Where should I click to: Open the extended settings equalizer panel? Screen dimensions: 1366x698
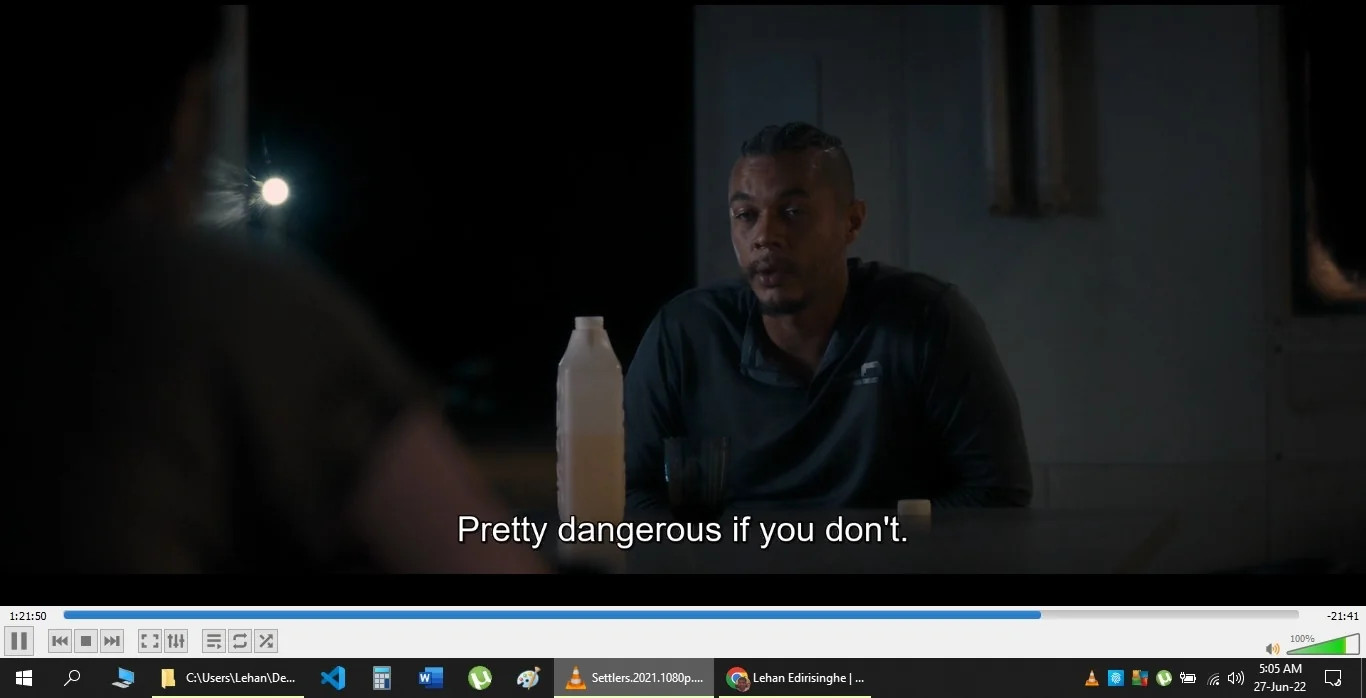175,641
